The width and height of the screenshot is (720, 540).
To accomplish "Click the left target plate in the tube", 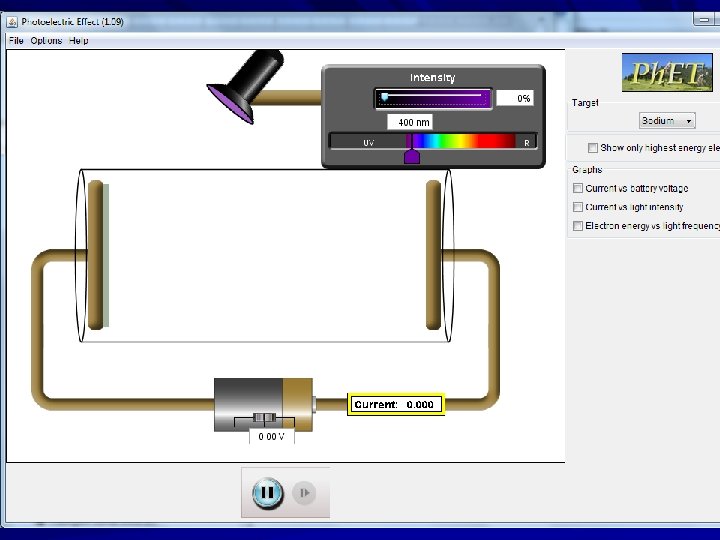I will 98,255.
